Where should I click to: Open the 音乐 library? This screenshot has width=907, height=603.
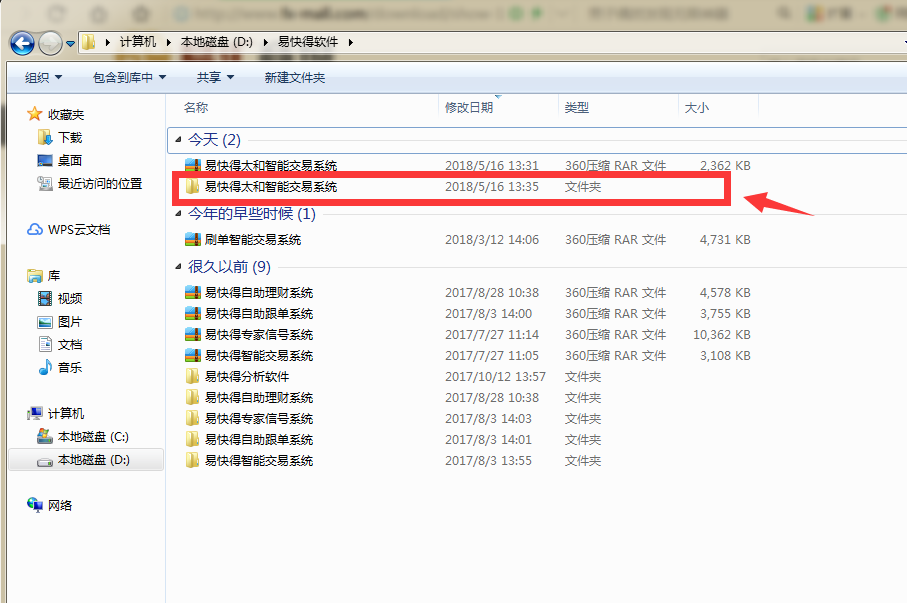tap(70, 367)
